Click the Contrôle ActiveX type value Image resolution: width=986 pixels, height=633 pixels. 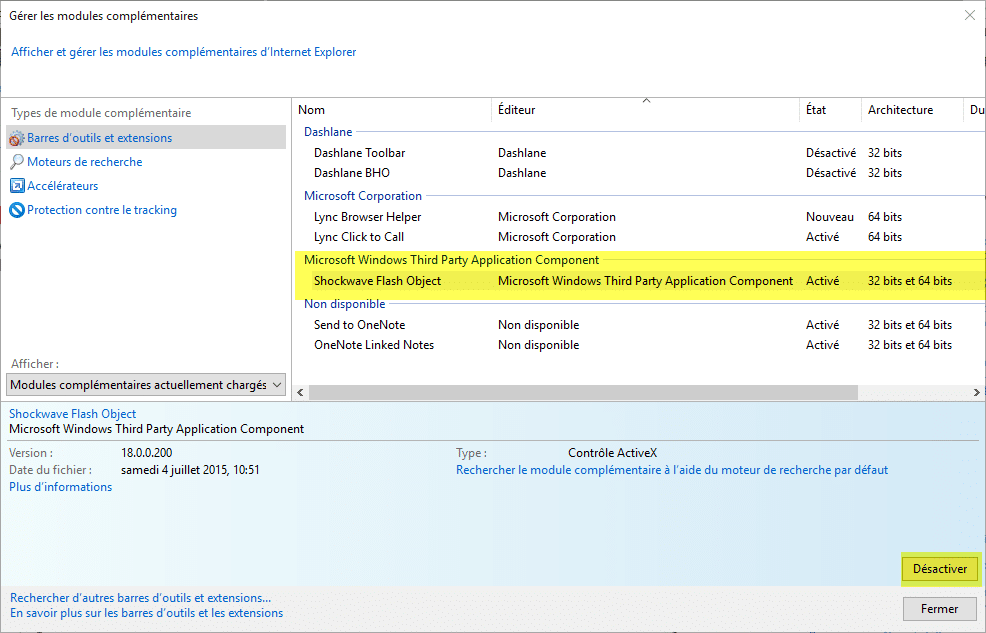612,453
